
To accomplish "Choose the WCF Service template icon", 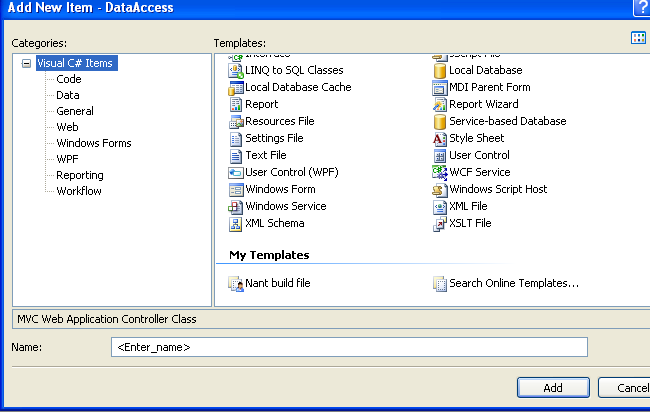I will (439, 172).
